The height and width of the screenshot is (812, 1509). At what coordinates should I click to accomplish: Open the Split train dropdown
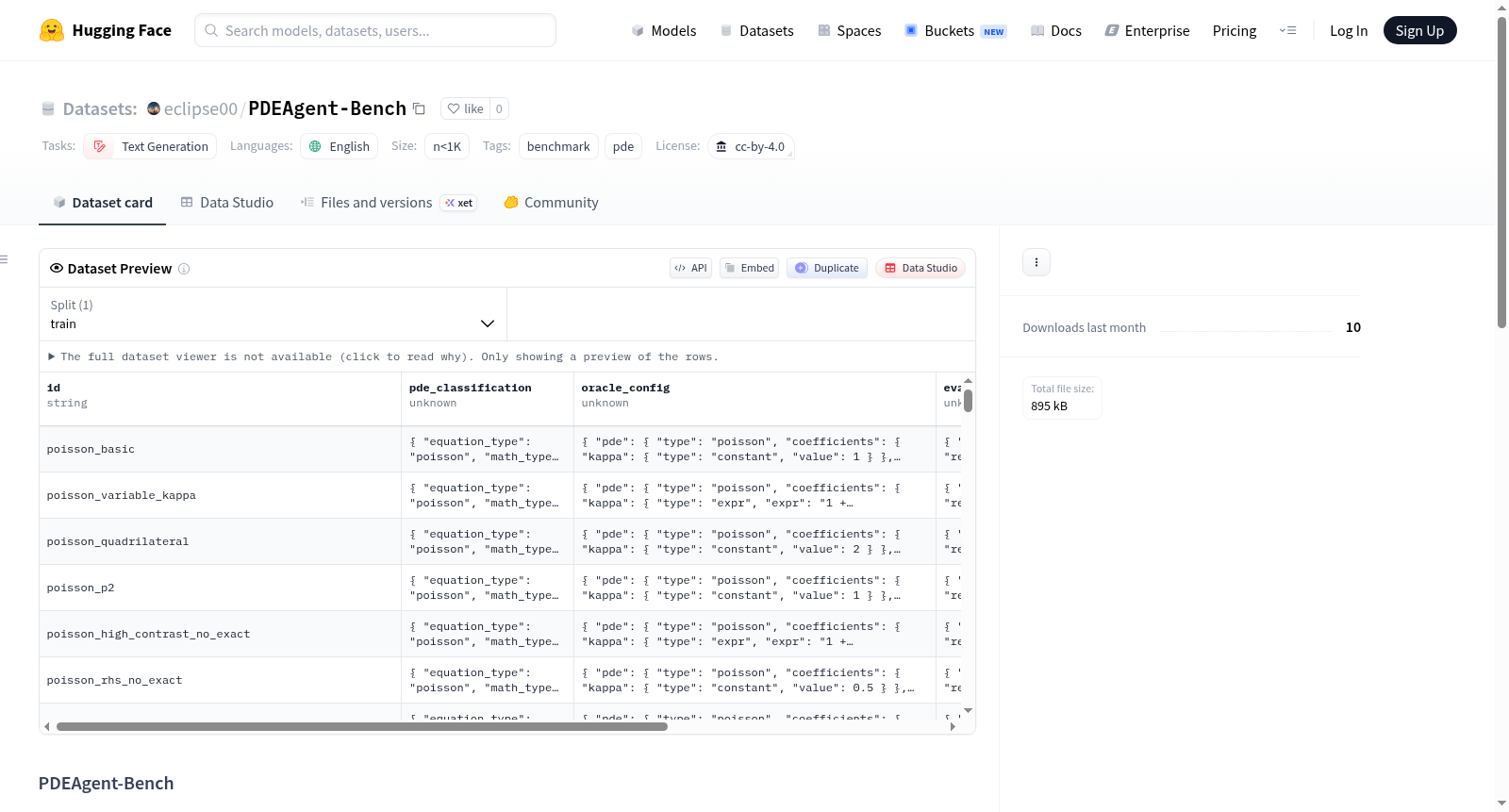coord(274,314)
